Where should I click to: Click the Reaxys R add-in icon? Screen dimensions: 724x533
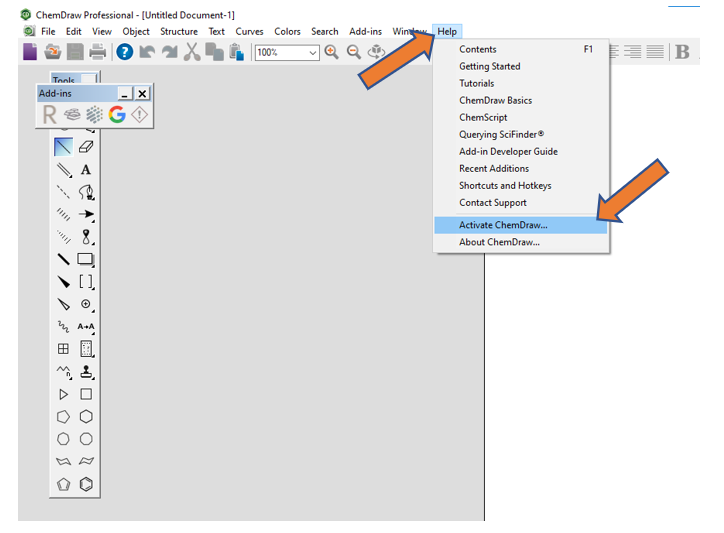(49, 115)
